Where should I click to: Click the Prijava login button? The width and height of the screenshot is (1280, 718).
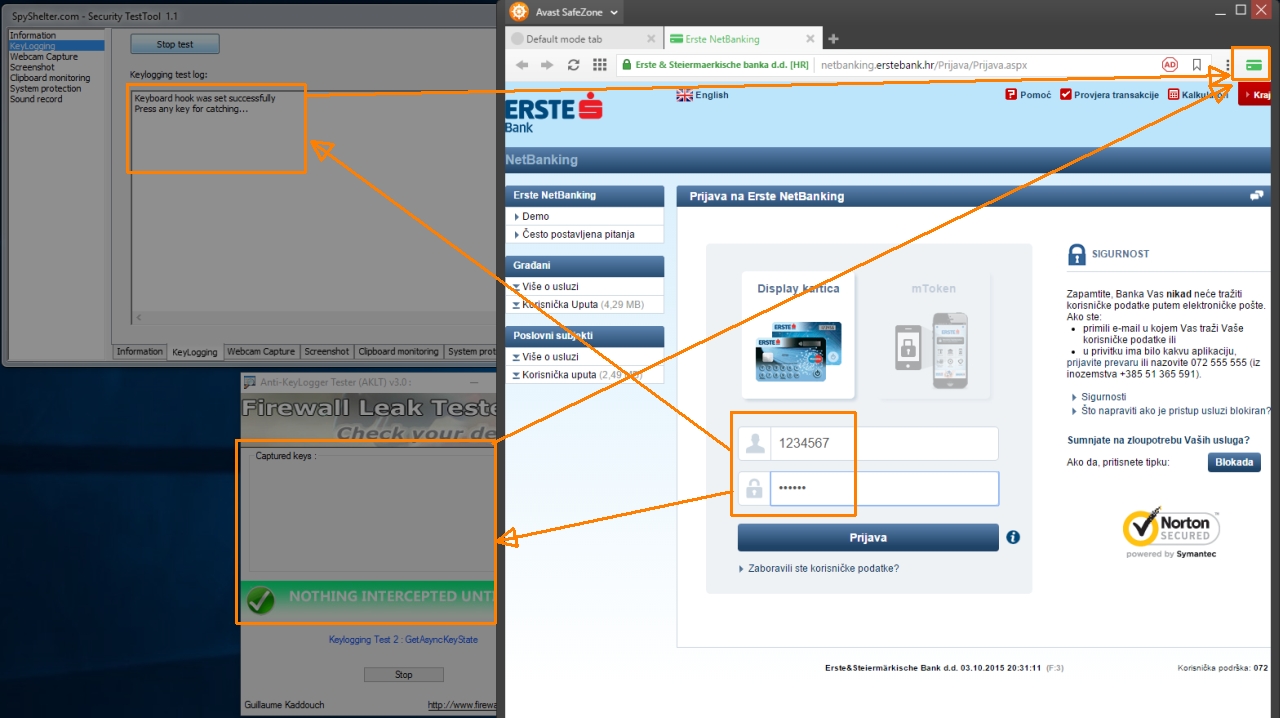coord(868,537)
